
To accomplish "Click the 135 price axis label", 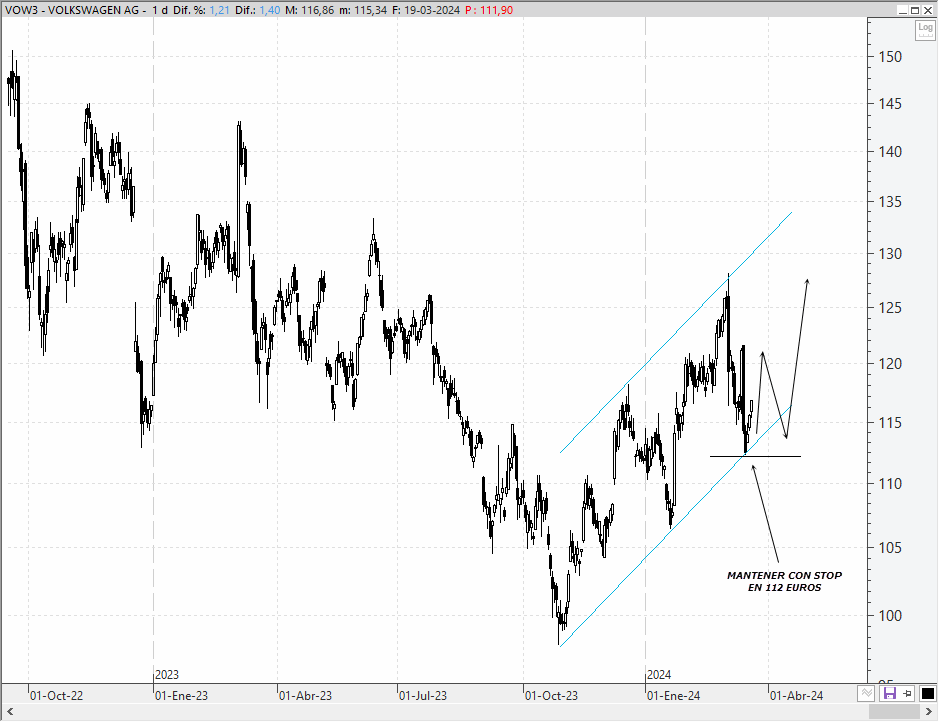I will (x=890, y=202).
